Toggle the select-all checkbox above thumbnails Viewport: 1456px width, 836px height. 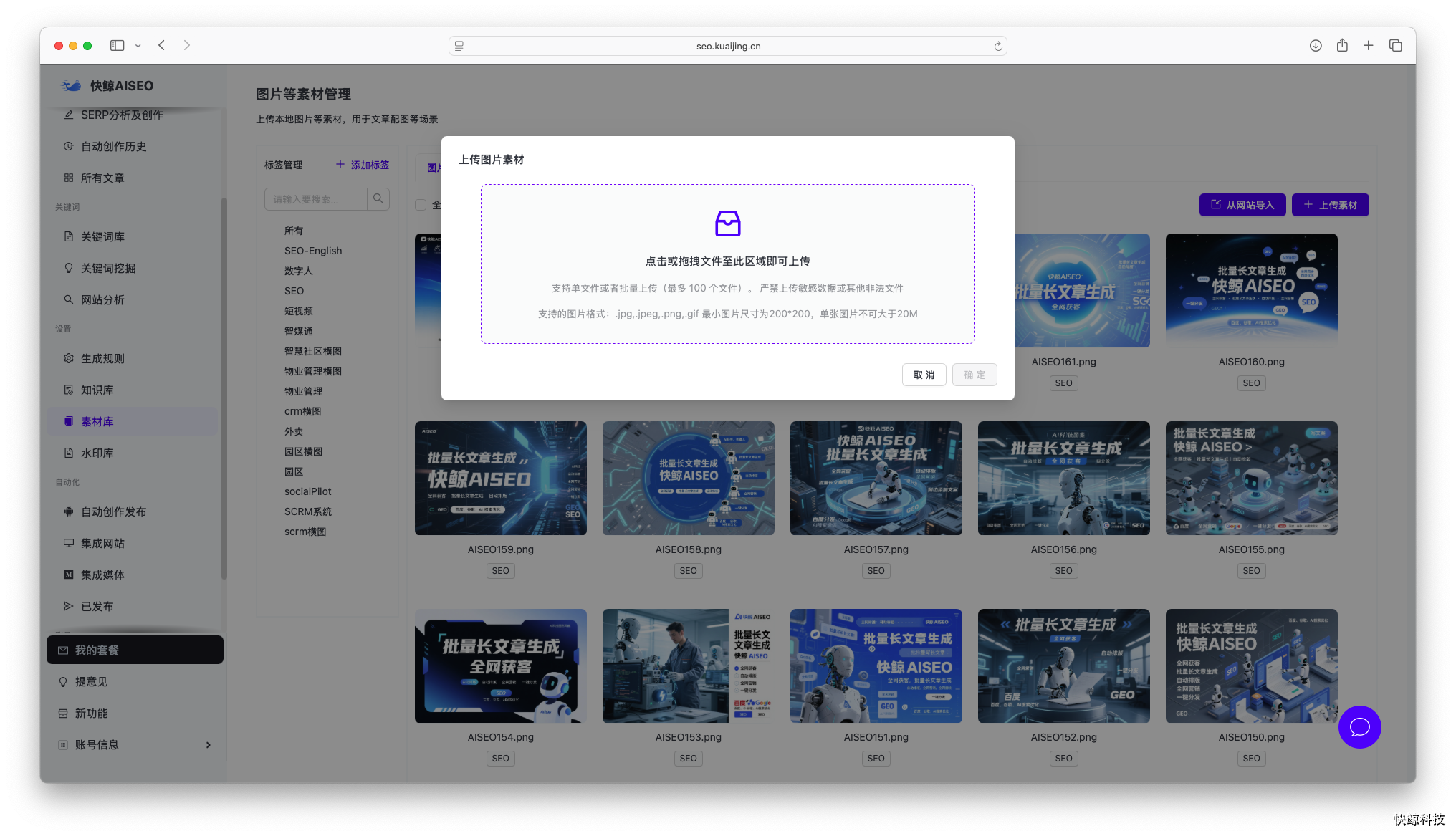point(421,205)
